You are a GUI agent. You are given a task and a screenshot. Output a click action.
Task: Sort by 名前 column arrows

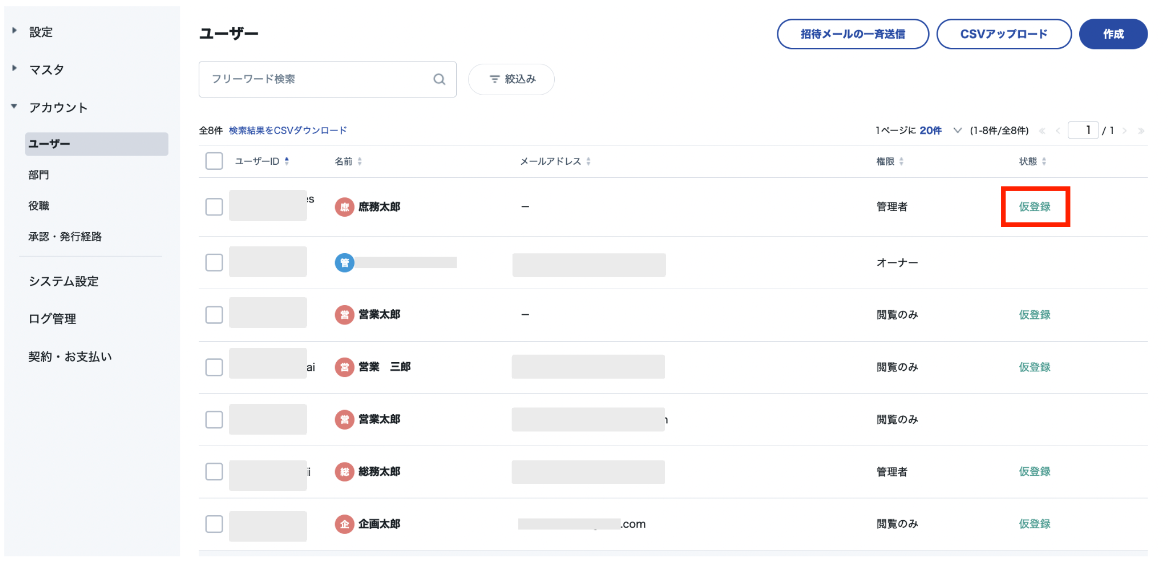[361, 162]
